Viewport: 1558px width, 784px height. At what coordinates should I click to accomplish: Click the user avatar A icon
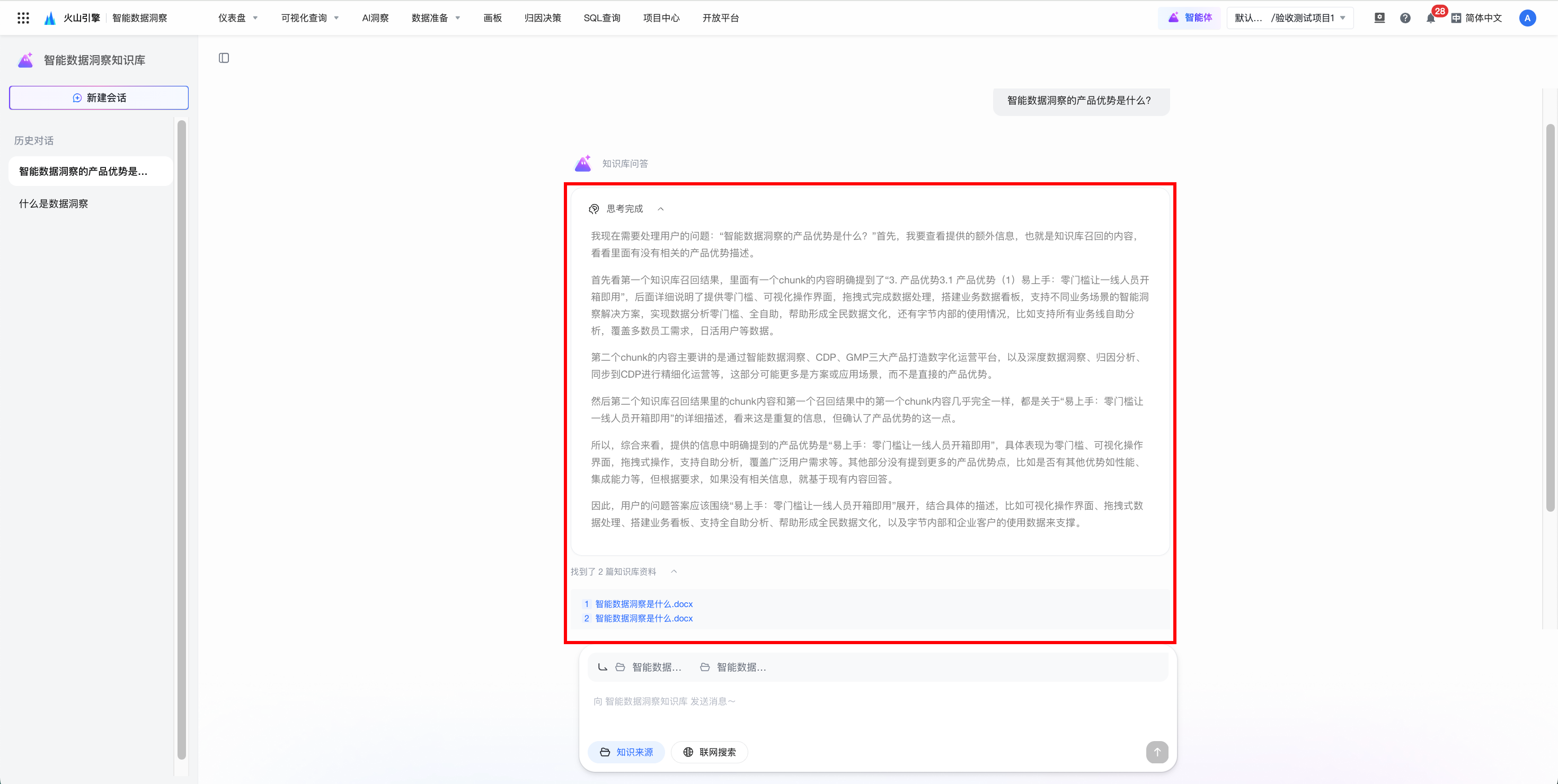point(1527,18)
